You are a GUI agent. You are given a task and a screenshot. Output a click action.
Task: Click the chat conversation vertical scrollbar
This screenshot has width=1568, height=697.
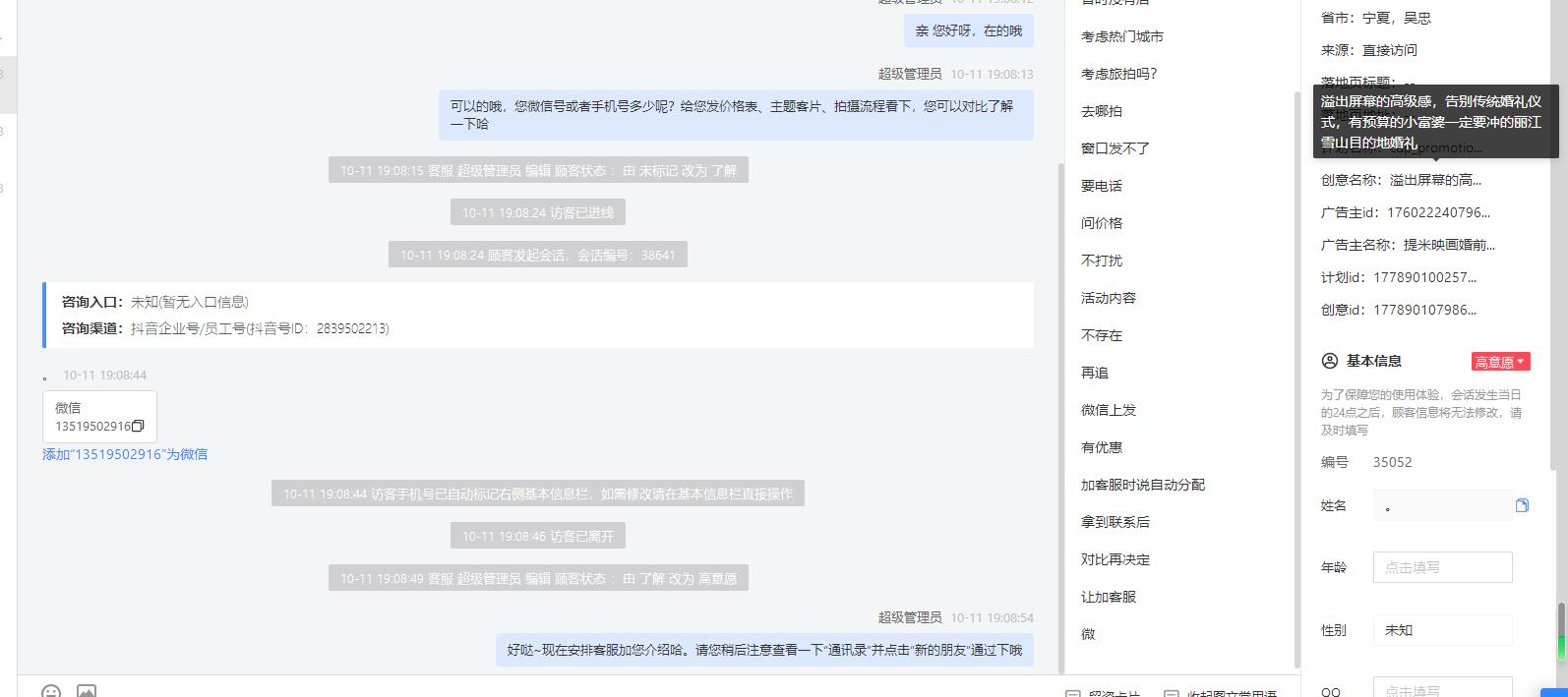pos(1060,418)
